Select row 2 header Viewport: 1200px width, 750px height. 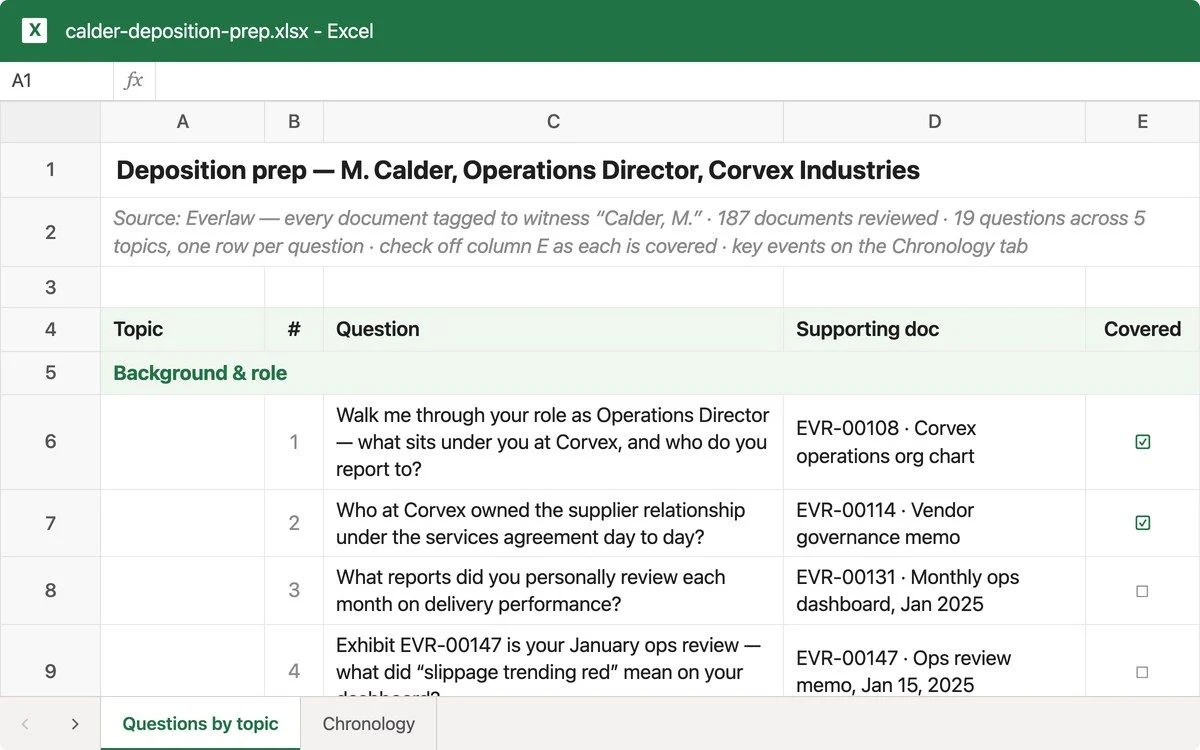click(50, 232)
